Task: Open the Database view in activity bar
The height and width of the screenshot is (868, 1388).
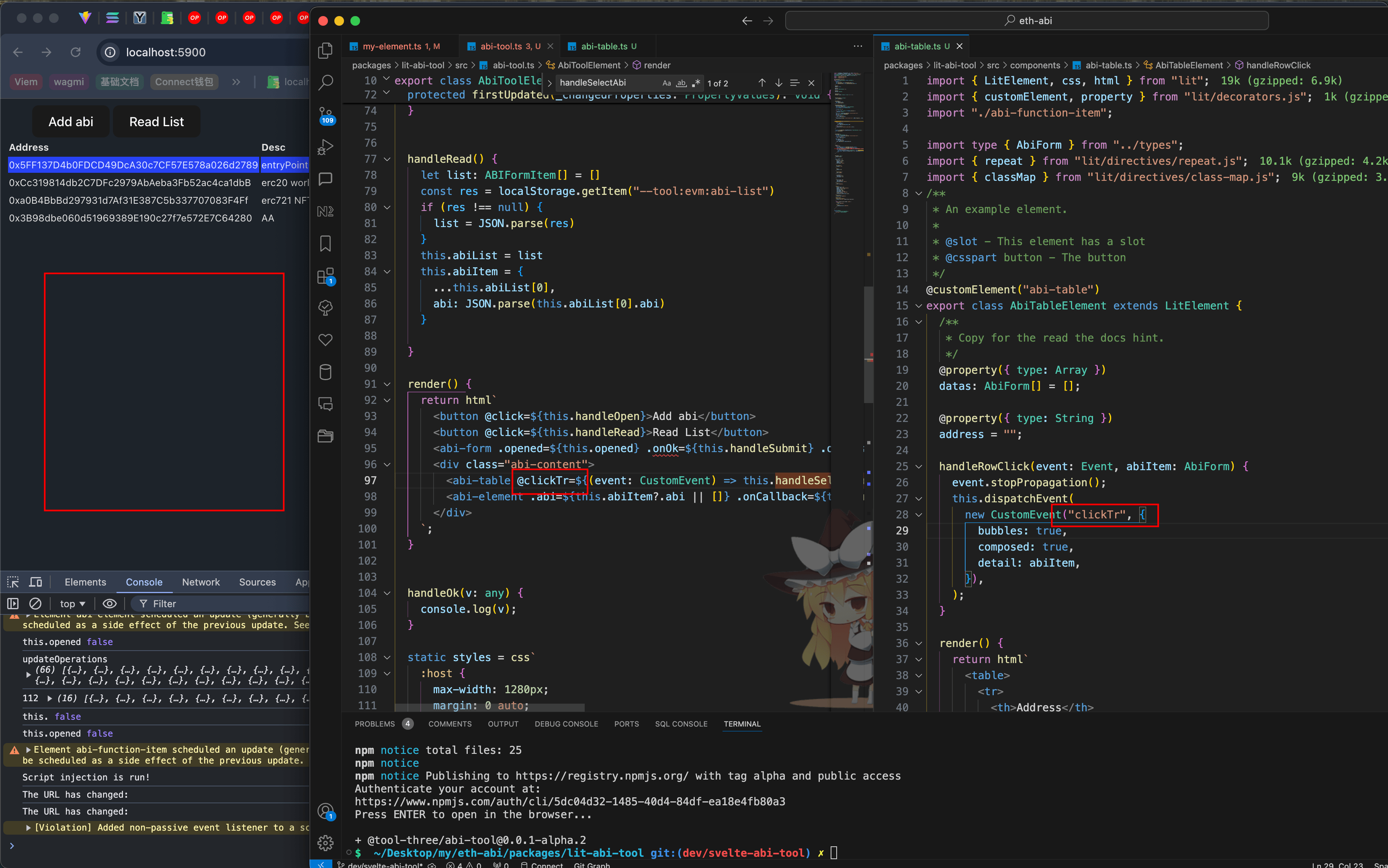Action: coord(326,372)
